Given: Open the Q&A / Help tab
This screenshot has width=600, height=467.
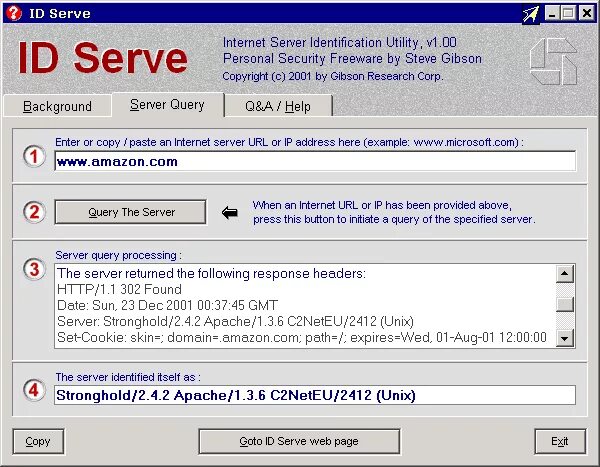Looking at the screenshot, I should (278, 106).
